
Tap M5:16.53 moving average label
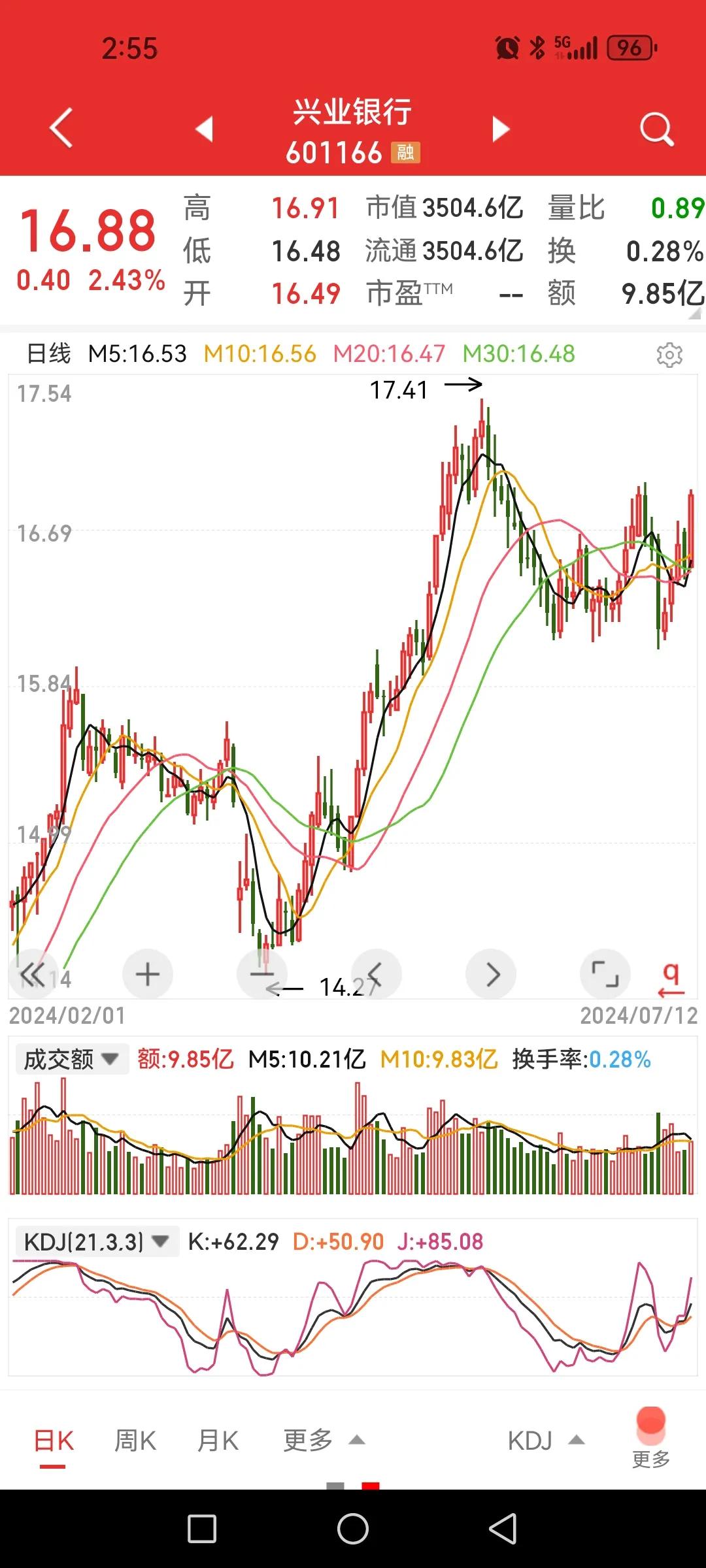tap(137, 353)
